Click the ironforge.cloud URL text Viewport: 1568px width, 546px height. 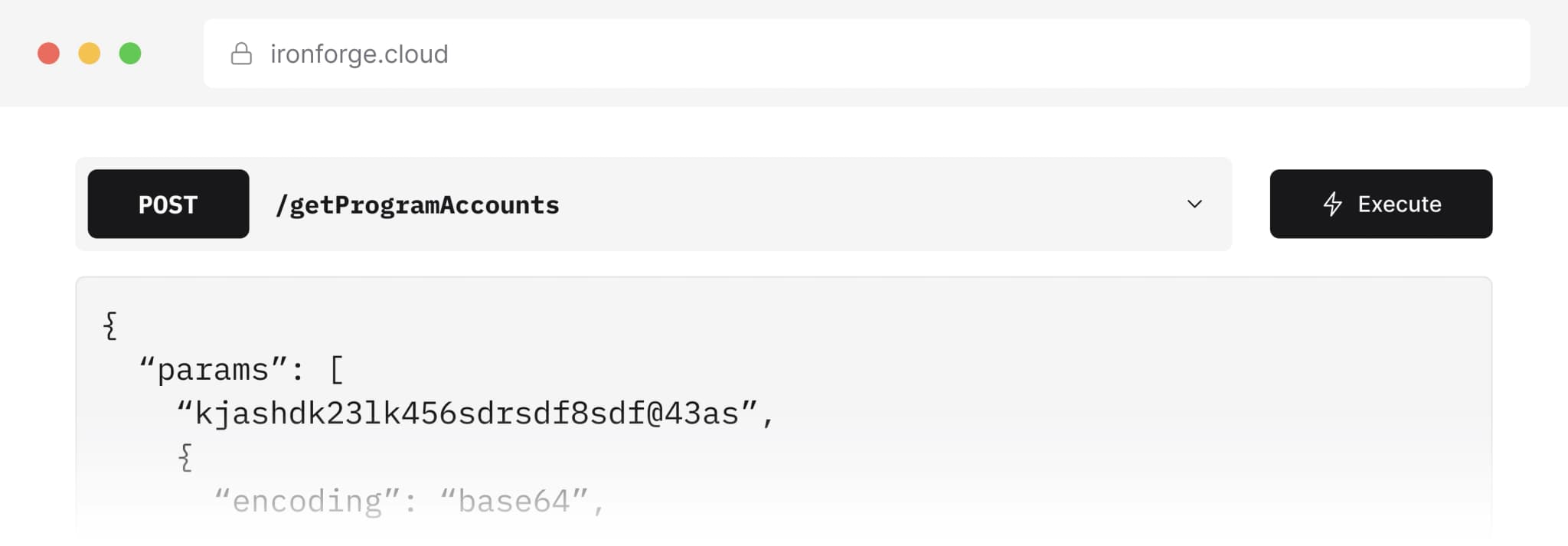click(359, 54)
